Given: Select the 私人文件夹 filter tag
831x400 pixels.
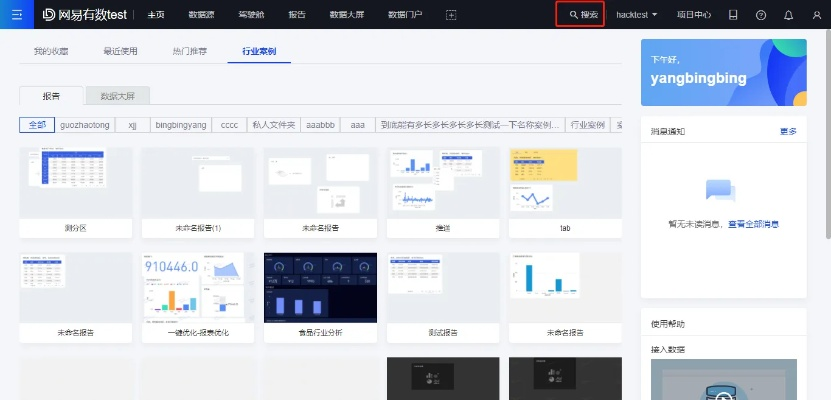Looking at the screenshot, I should click(x=273, y=125).
